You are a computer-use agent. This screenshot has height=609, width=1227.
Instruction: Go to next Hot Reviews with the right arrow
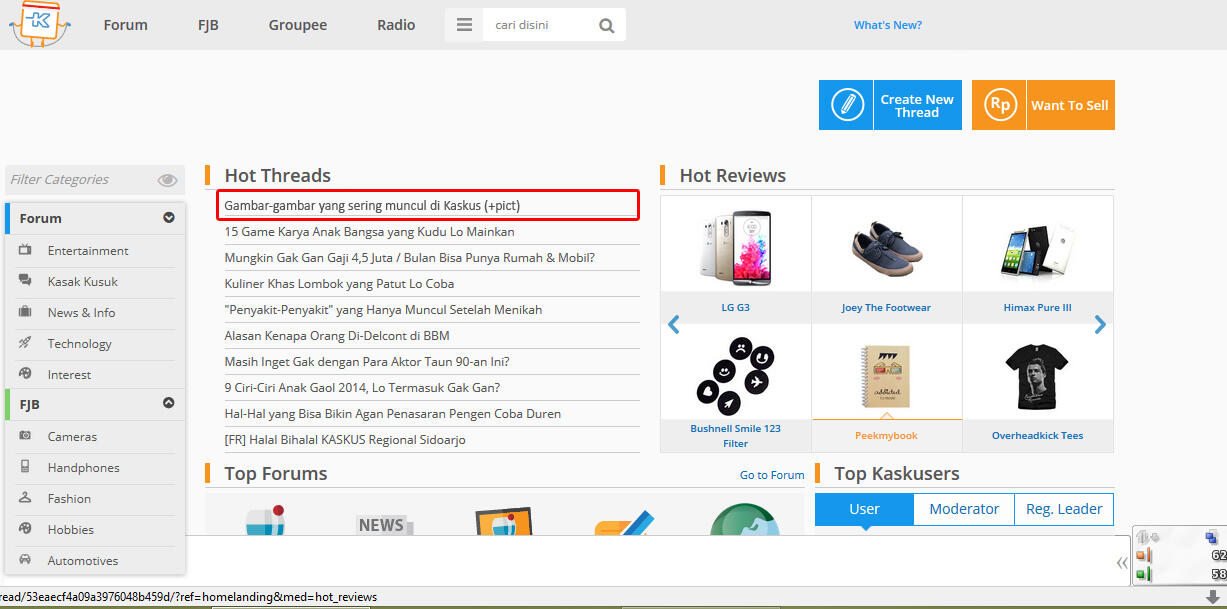click(x=1100, y=324)
